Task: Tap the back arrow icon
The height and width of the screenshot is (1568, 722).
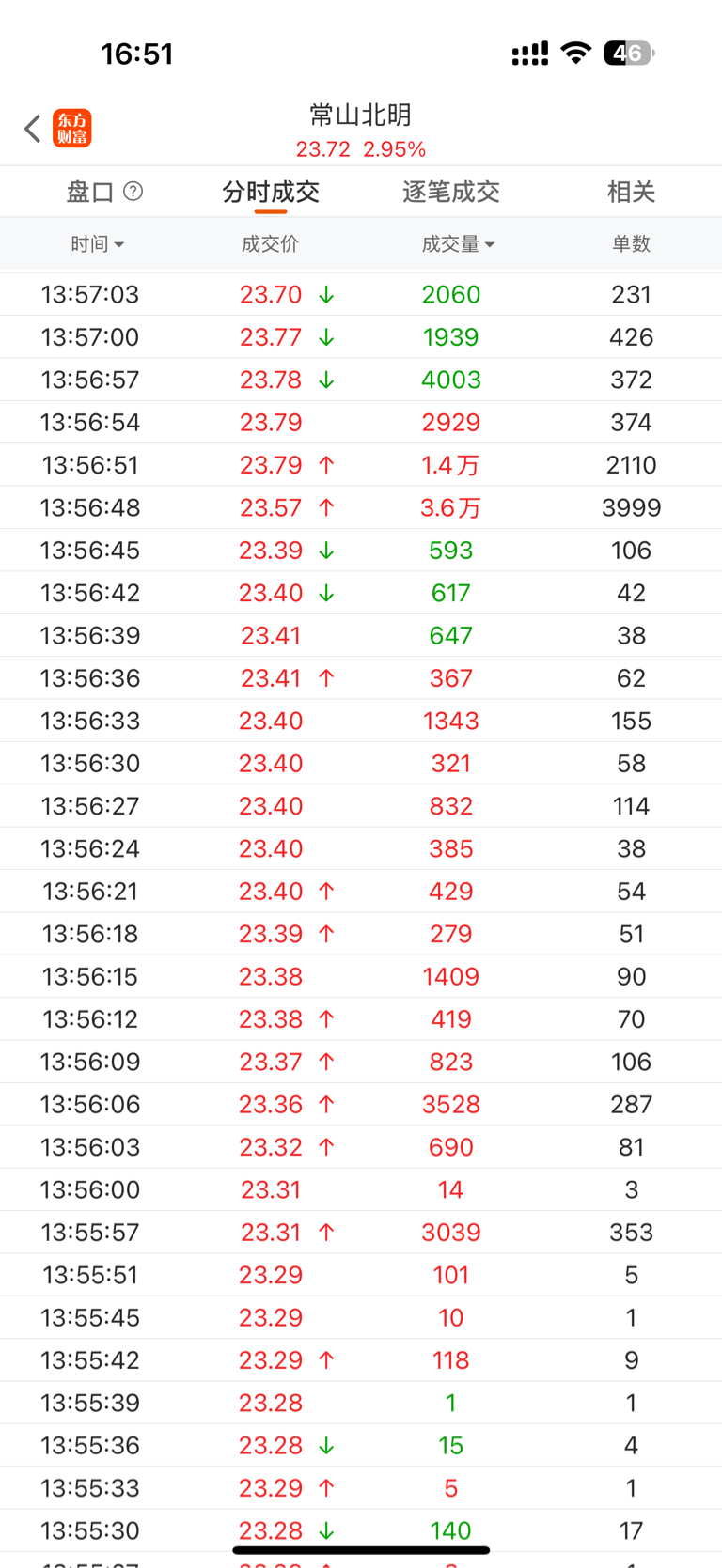Action: click(x=32, y=129)
